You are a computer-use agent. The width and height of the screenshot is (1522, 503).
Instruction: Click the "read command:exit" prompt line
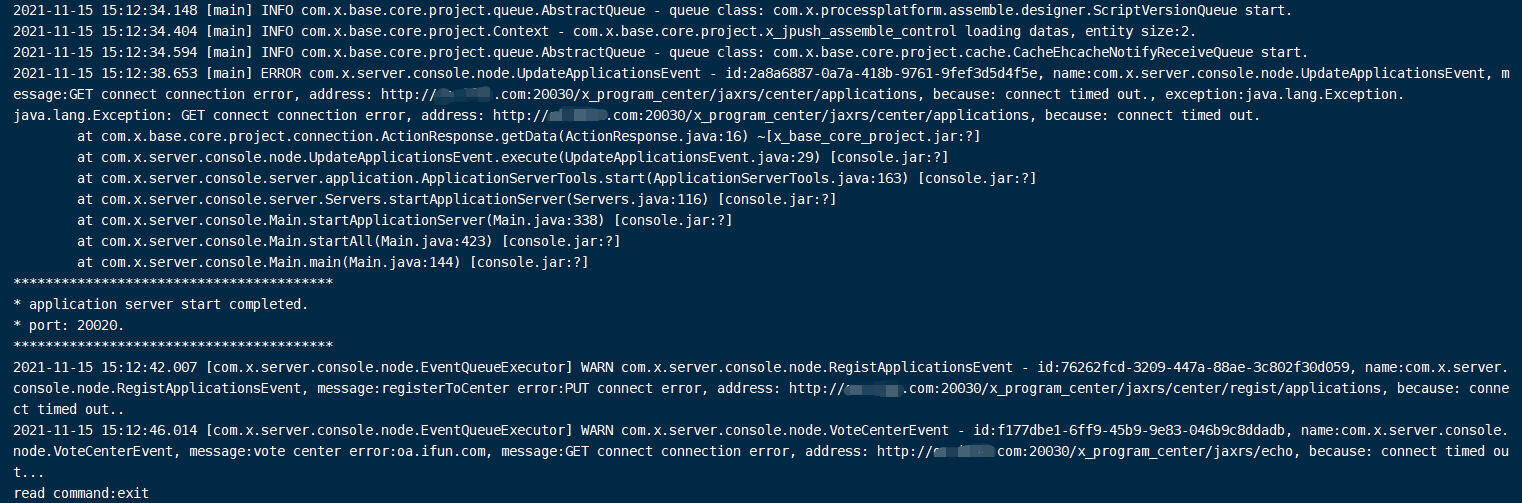coord(81,493)
